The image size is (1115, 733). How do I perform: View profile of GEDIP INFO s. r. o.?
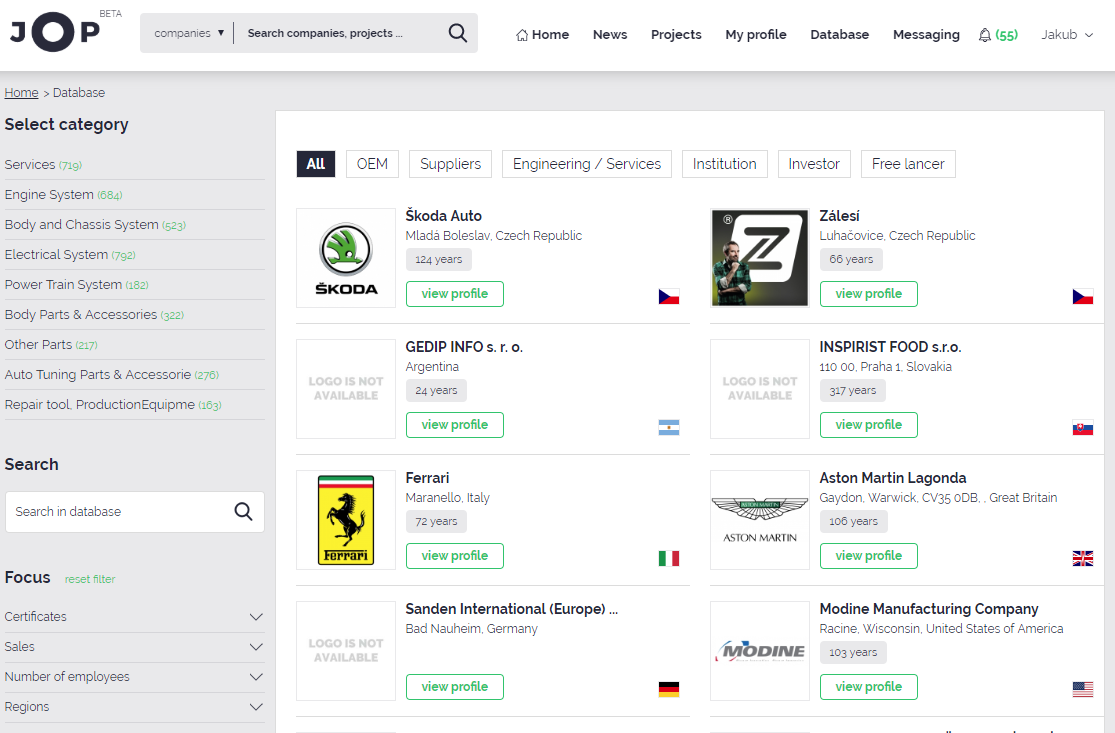click(x=454, y=424)
